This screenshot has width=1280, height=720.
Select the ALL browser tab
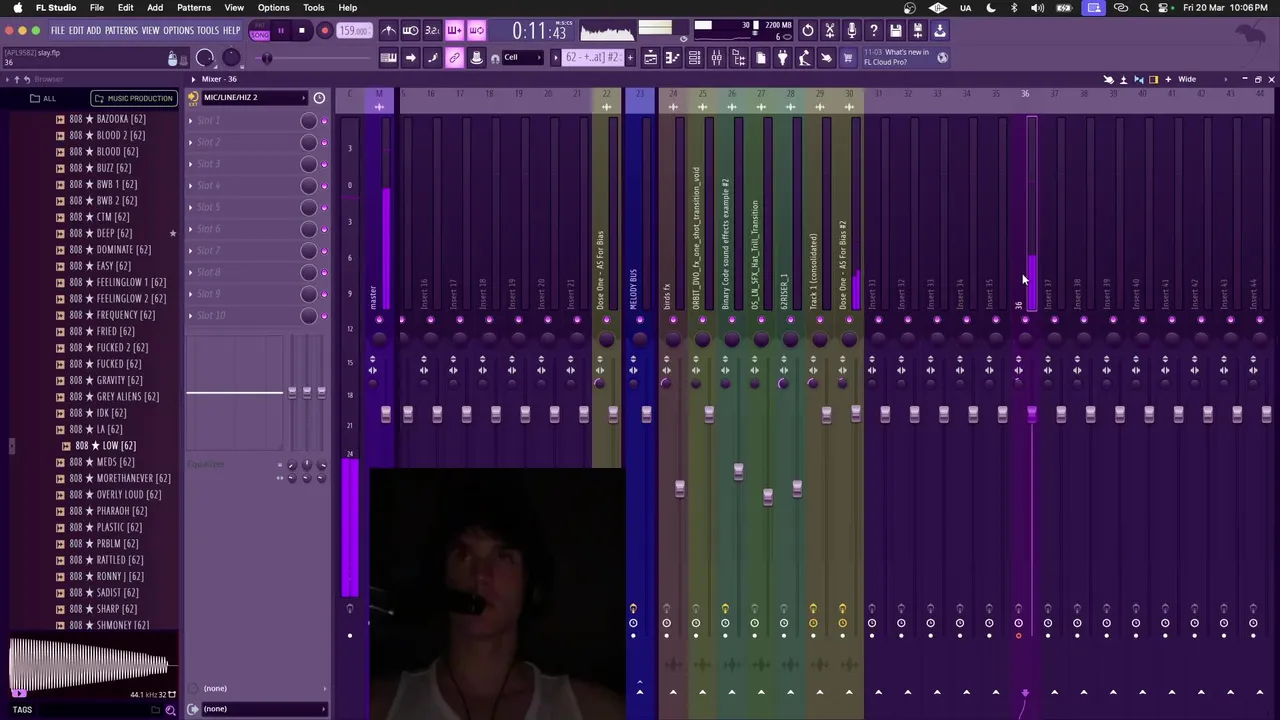pos(43,98)
